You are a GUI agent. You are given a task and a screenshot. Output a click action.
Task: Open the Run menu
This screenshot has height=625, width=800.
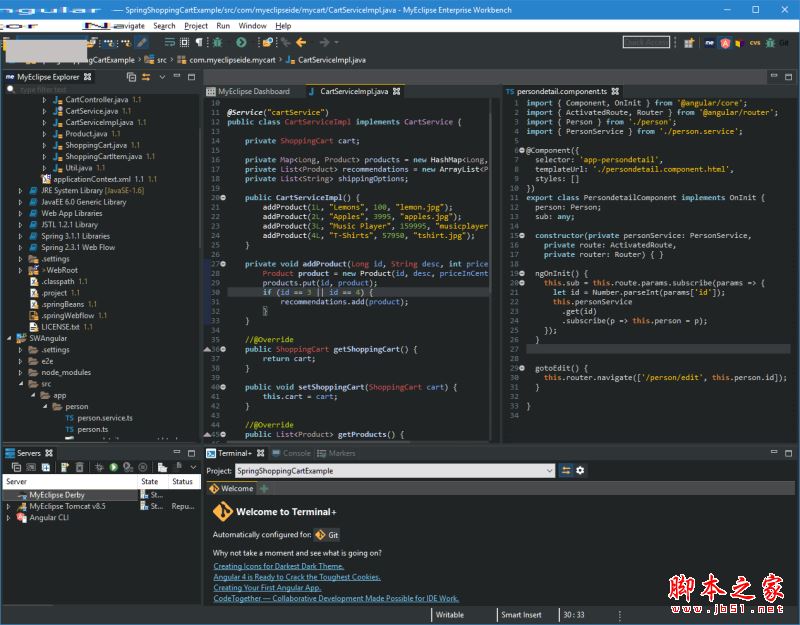[223, 26]
